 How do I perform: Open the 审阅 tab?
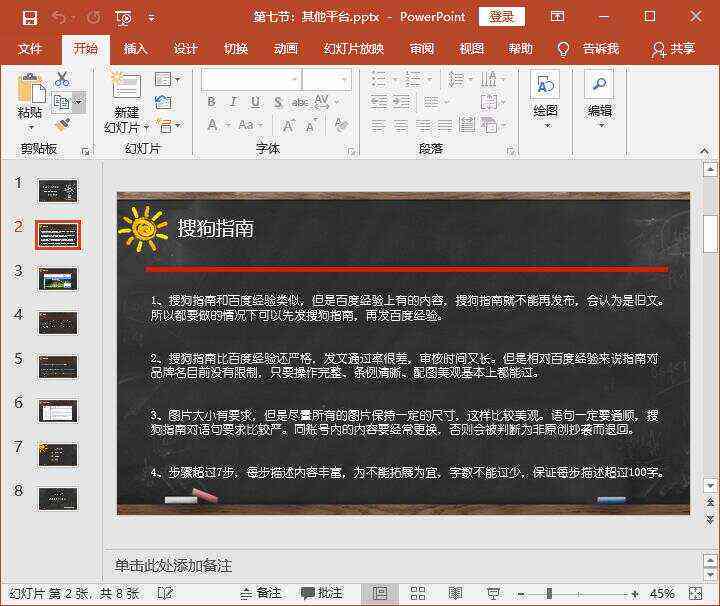(x=422, y=48)
